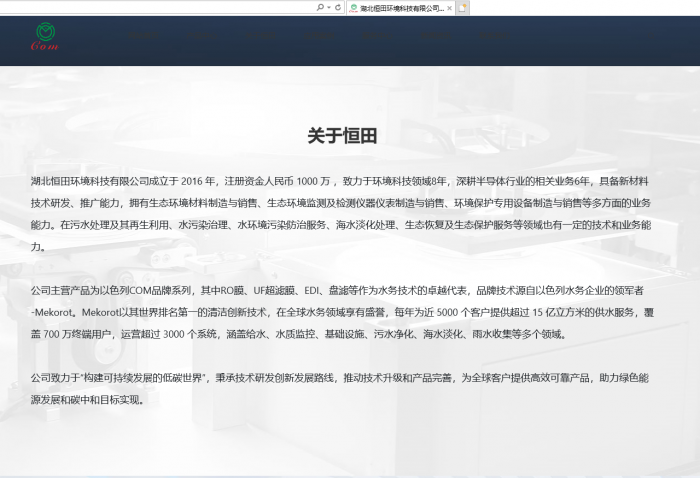Click the line starting 技术研发、推广能力

point(341,203)
